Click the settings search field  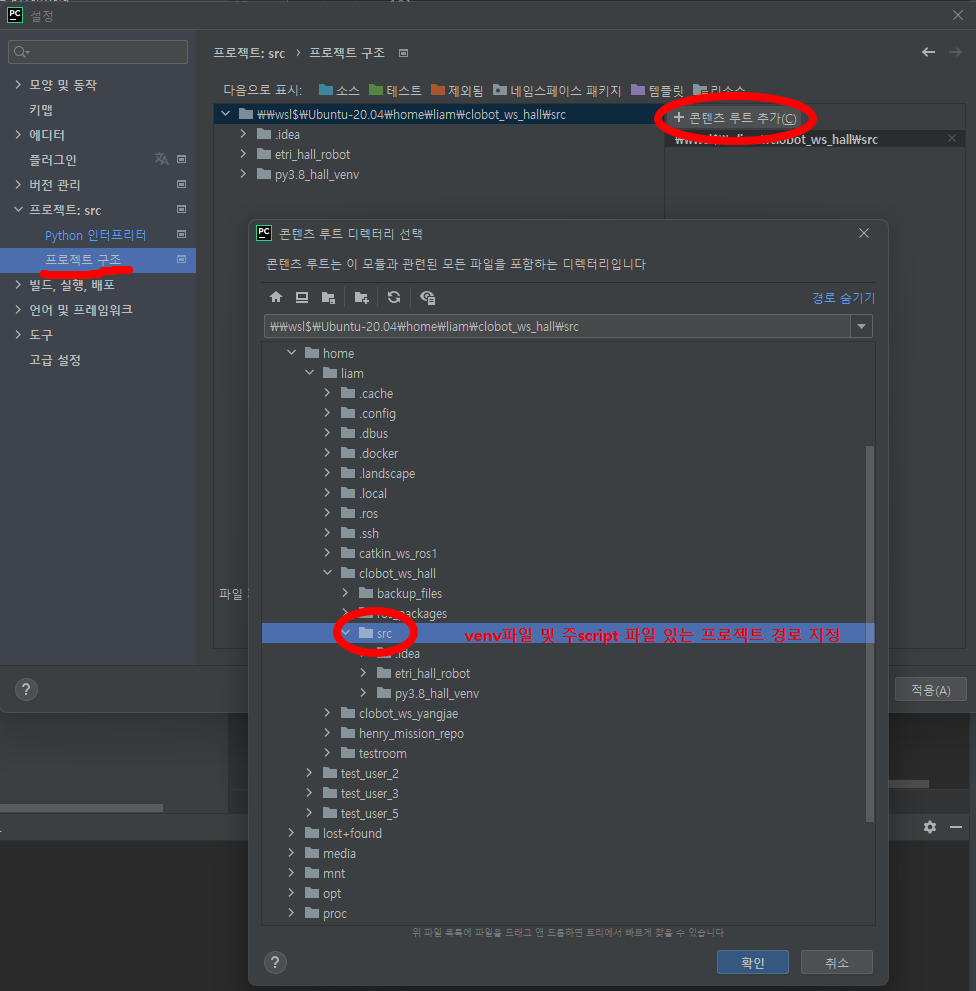tap(98, 52)
